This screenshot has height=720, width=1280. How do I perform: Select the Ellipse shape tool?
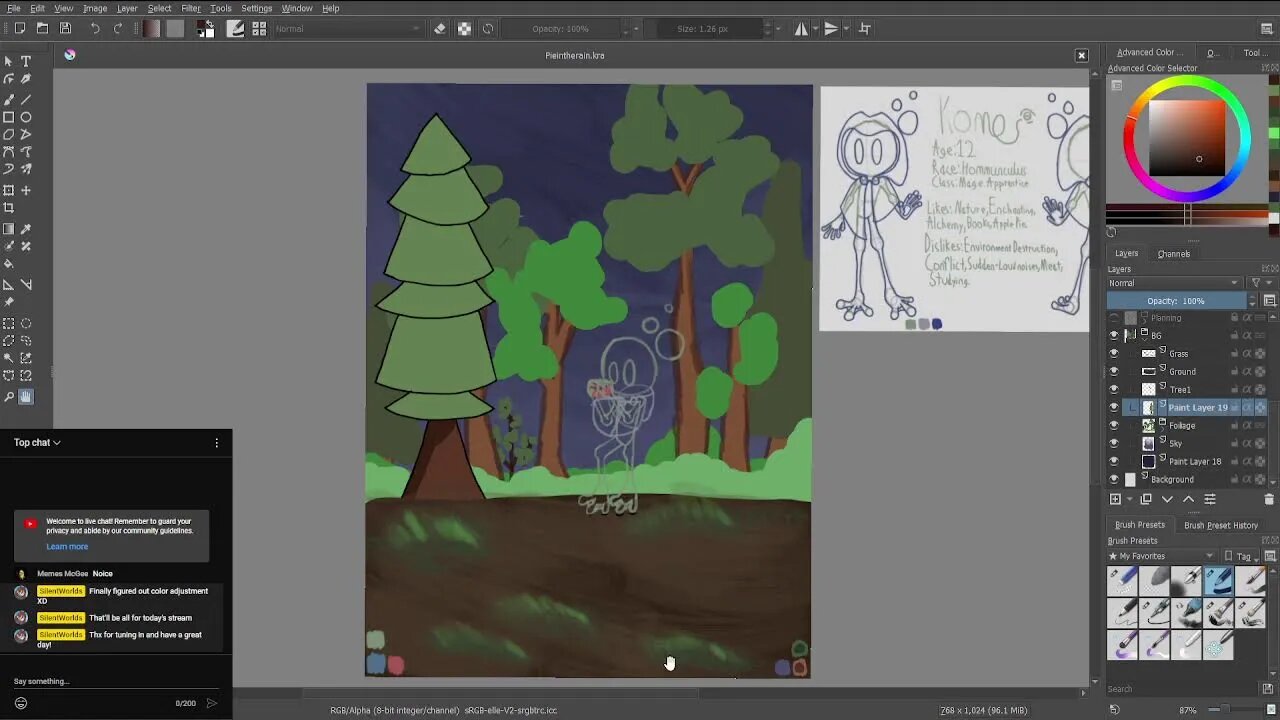(x=26, y=117)
